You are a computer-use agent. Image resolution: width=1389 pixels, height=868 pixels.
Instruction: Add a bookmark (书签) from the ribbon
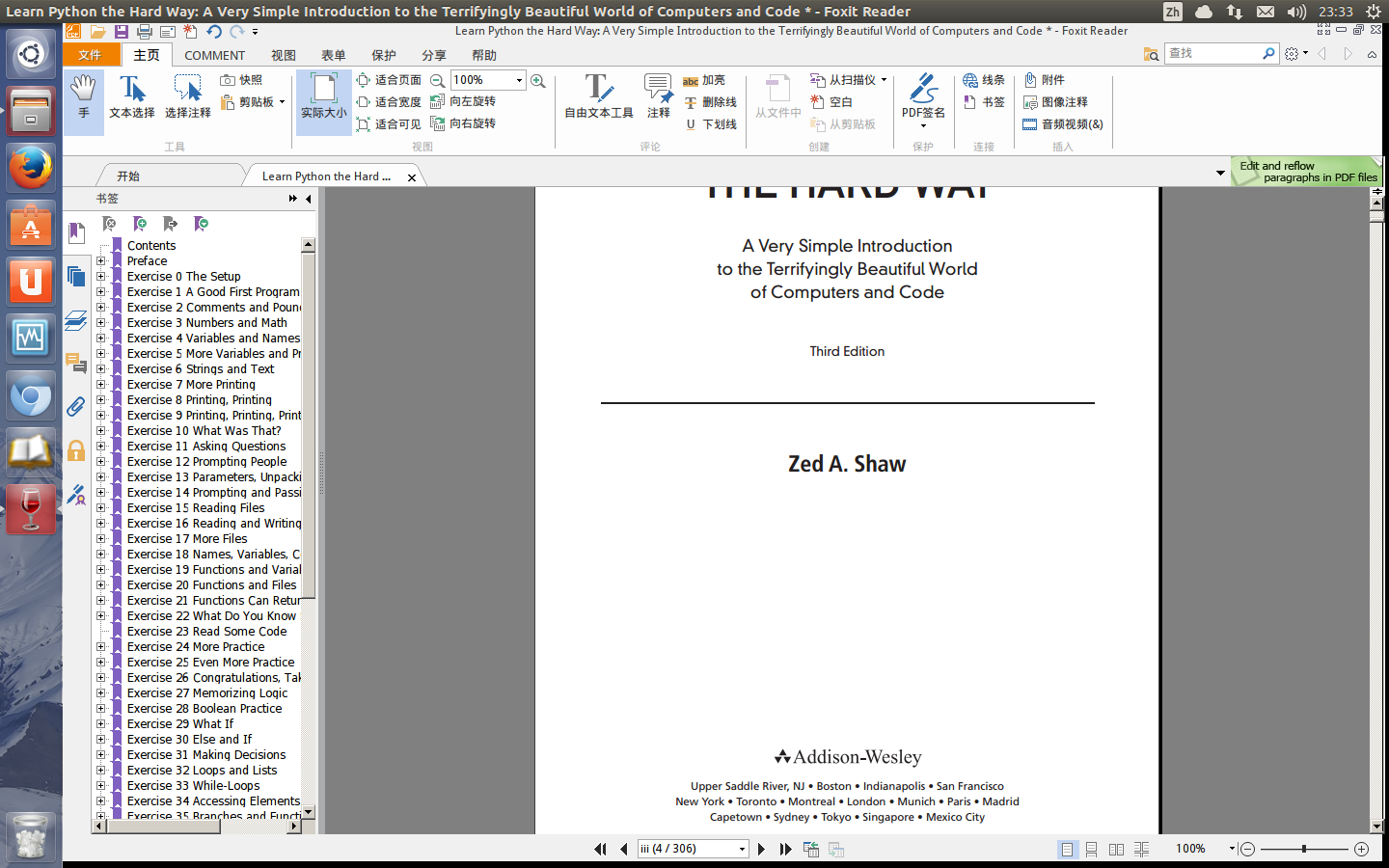984,102
